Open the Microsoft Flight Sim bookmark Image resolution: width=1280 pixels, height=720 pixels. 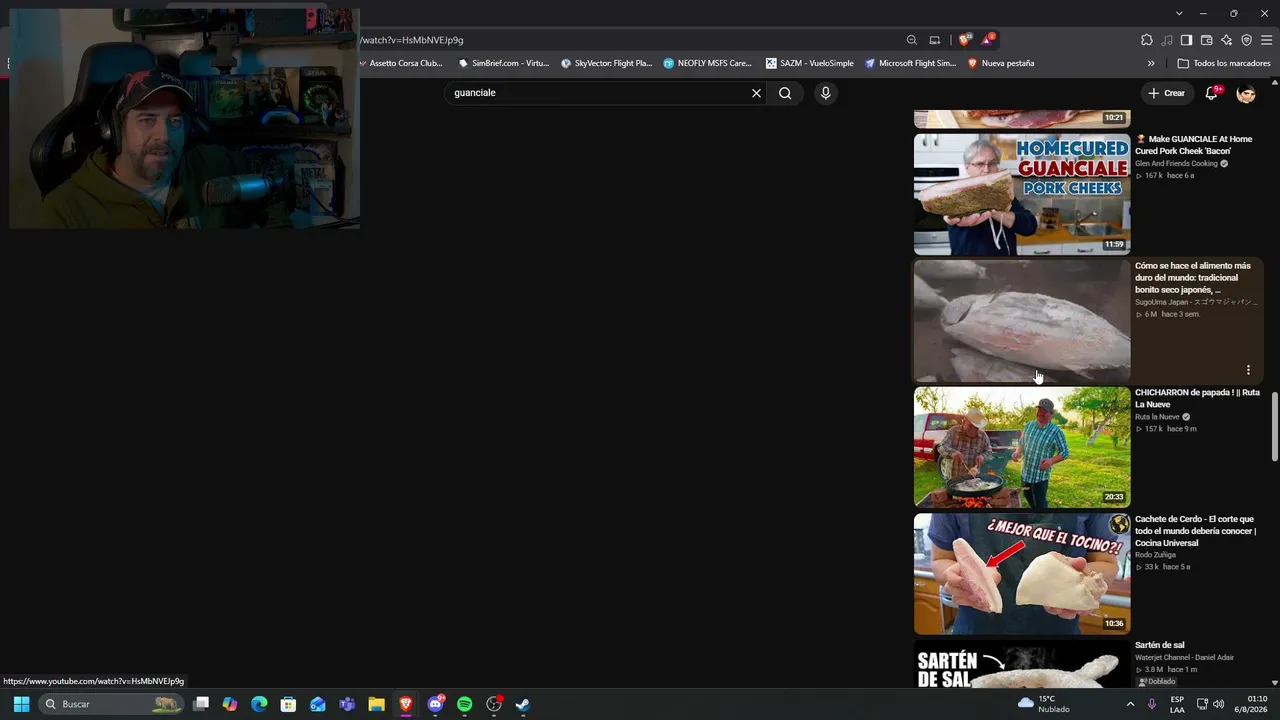point(911,63)
